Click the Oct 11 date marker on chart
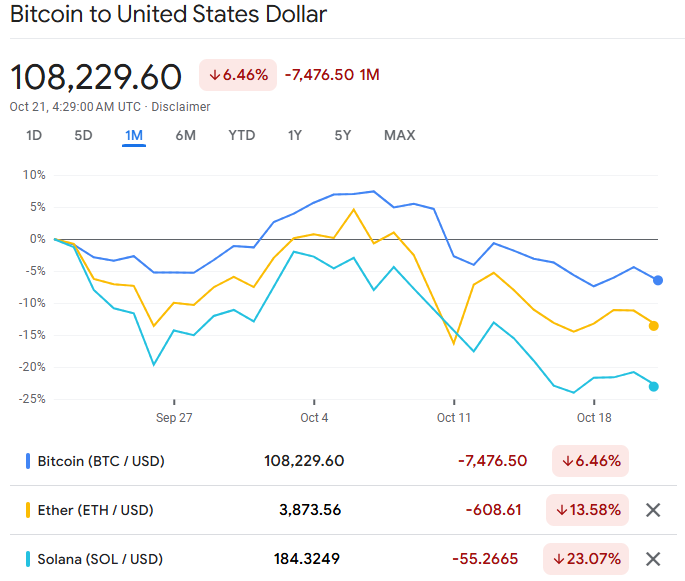This screenshot has width=685, height=581. tap(453, 417)
